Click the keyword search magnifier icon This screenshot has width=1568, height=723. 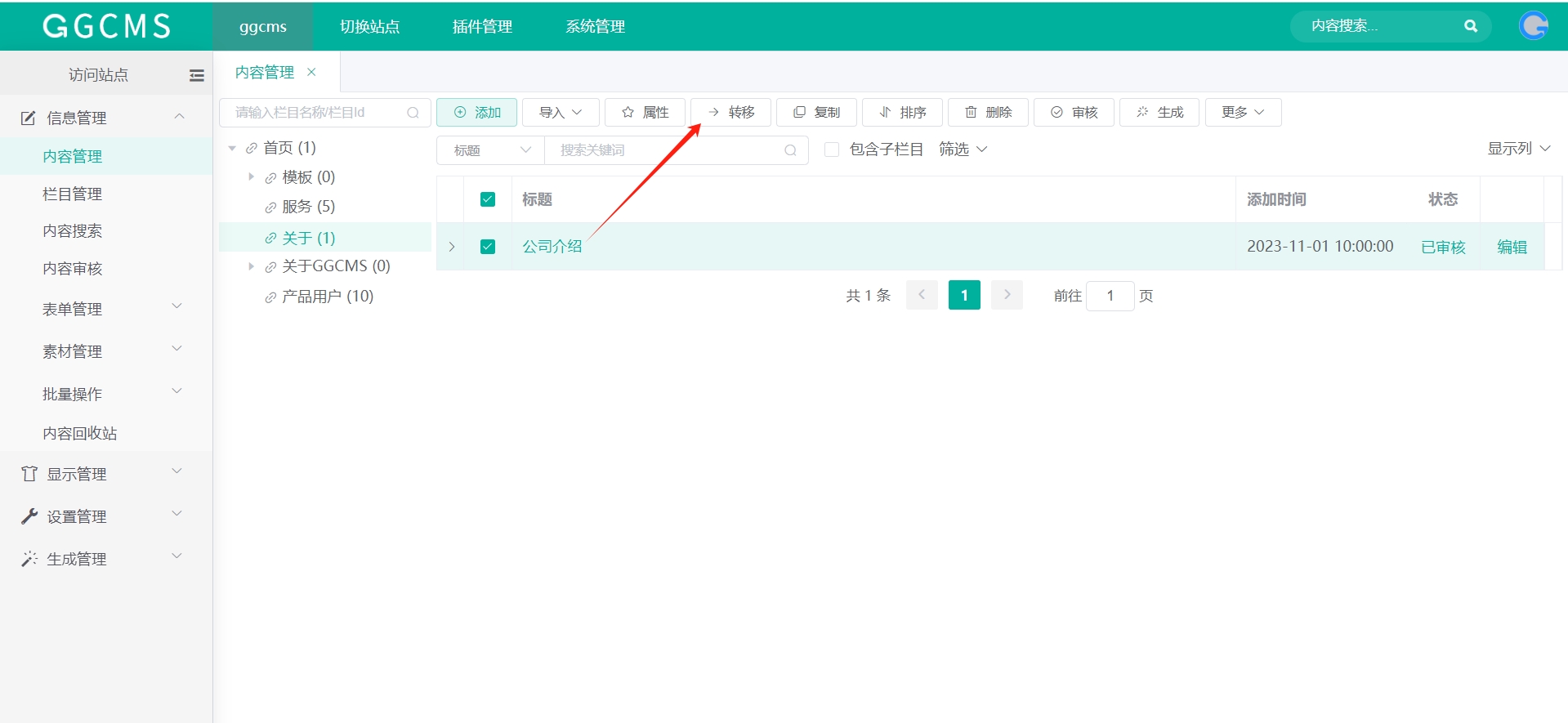[790, 150]
